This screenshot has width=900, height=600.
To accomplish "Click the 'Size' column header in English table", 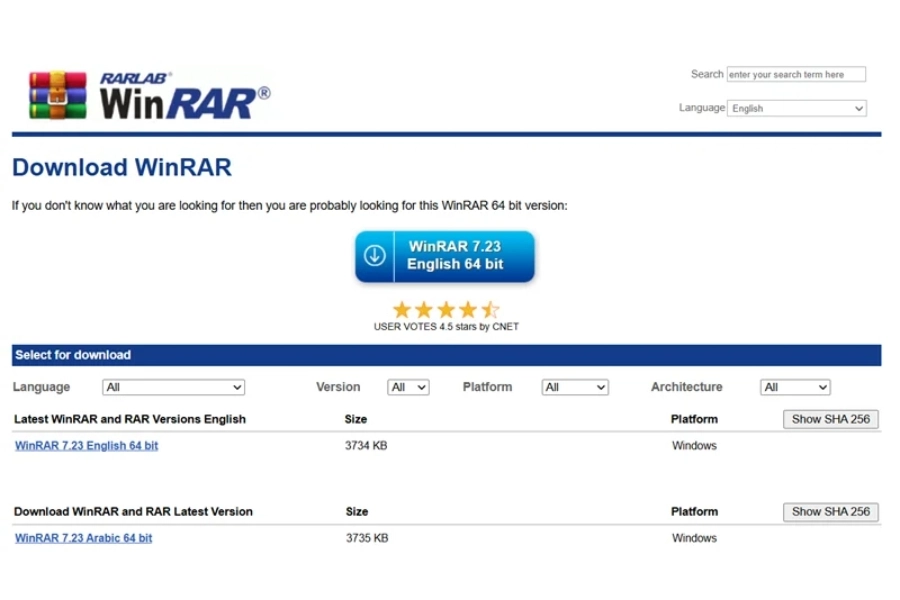I will tap(356, 419).
